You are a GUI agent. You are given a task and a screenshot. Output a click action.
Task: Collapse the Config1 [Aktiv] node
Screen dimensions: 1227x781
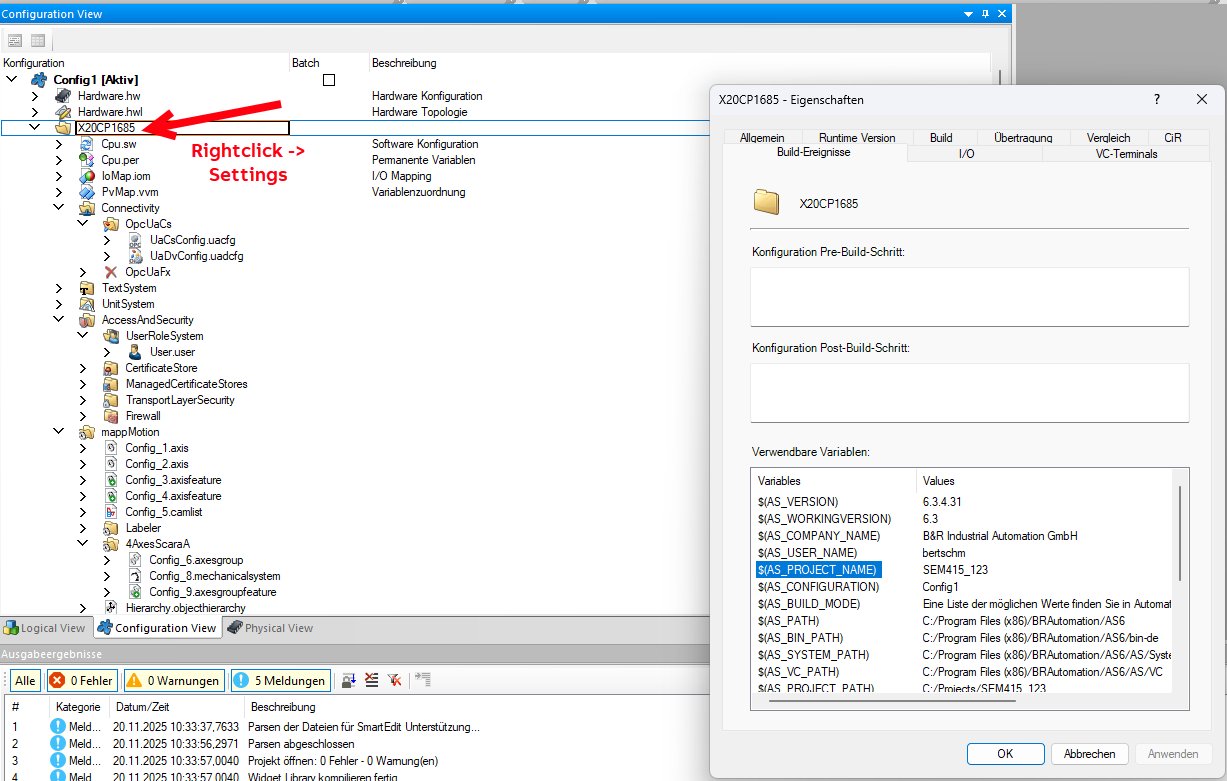(x=11, y=80)
